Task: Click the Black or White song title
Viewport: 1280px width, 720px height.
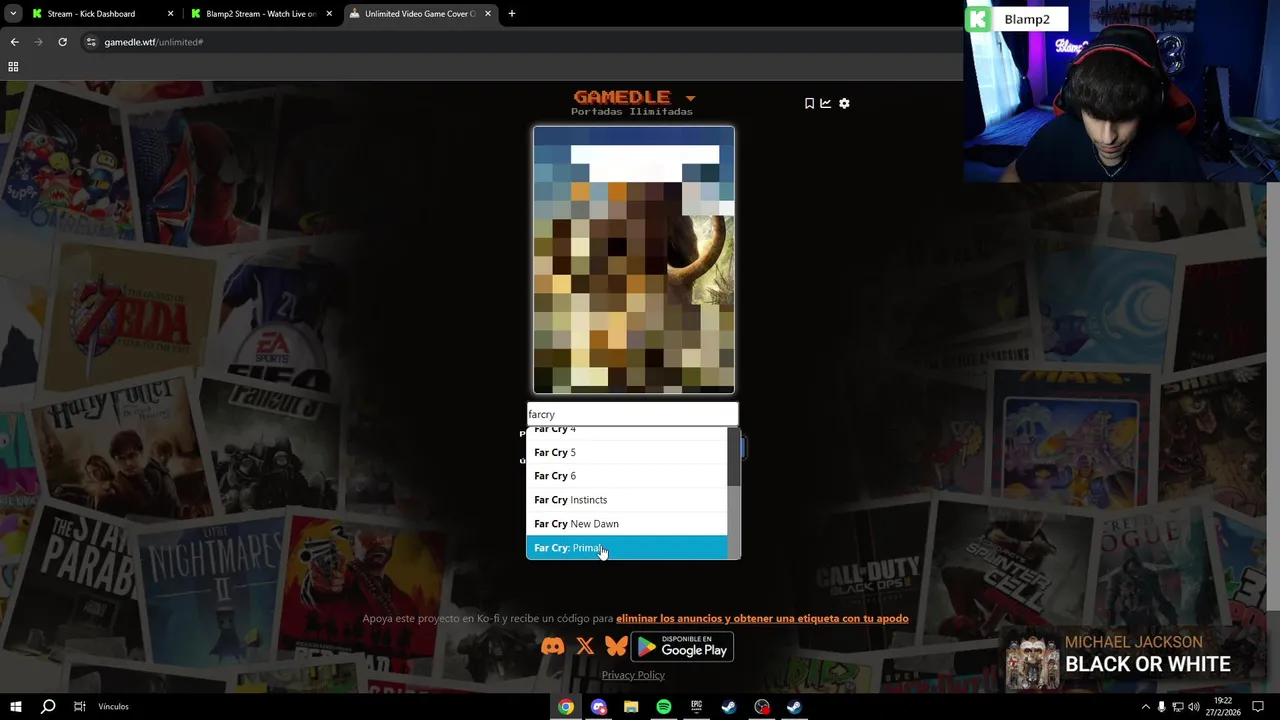Action: pyautogui.click(x=1147, y=665)
